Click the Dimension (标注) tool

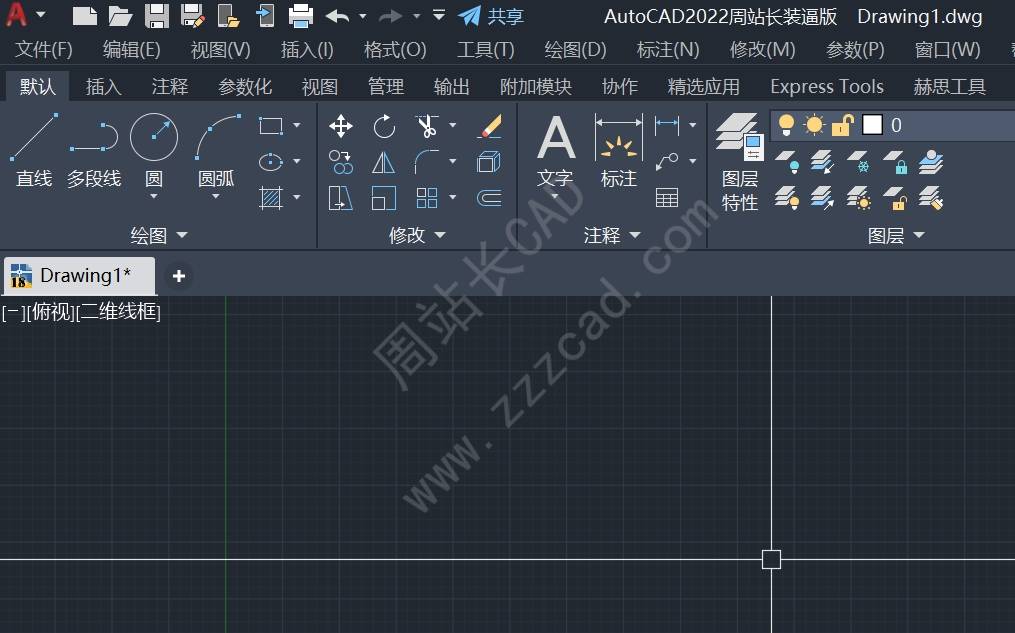619,150
